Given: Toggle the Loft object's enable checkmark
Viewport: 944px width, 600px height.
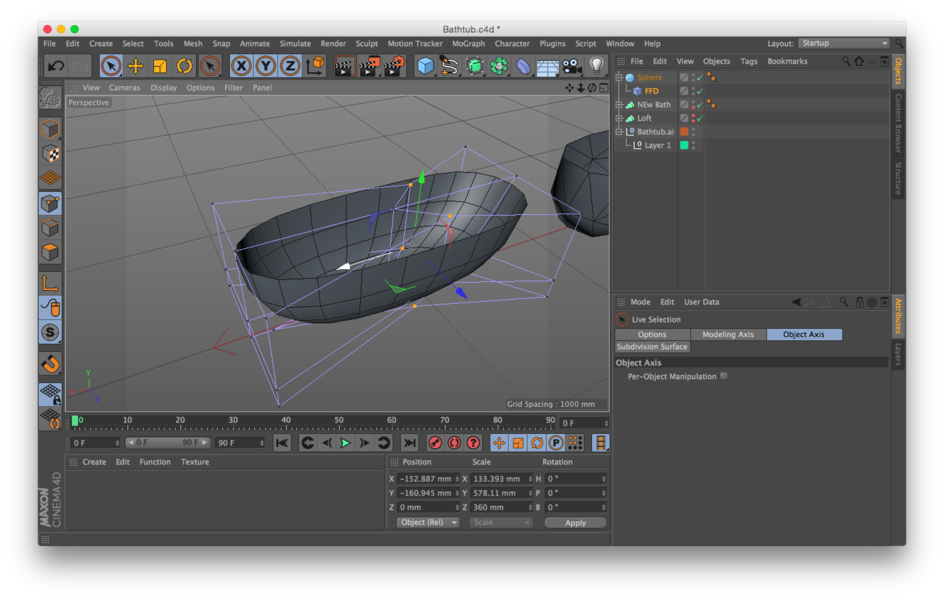Looking at the screenshot, I should tap(700, 119).
